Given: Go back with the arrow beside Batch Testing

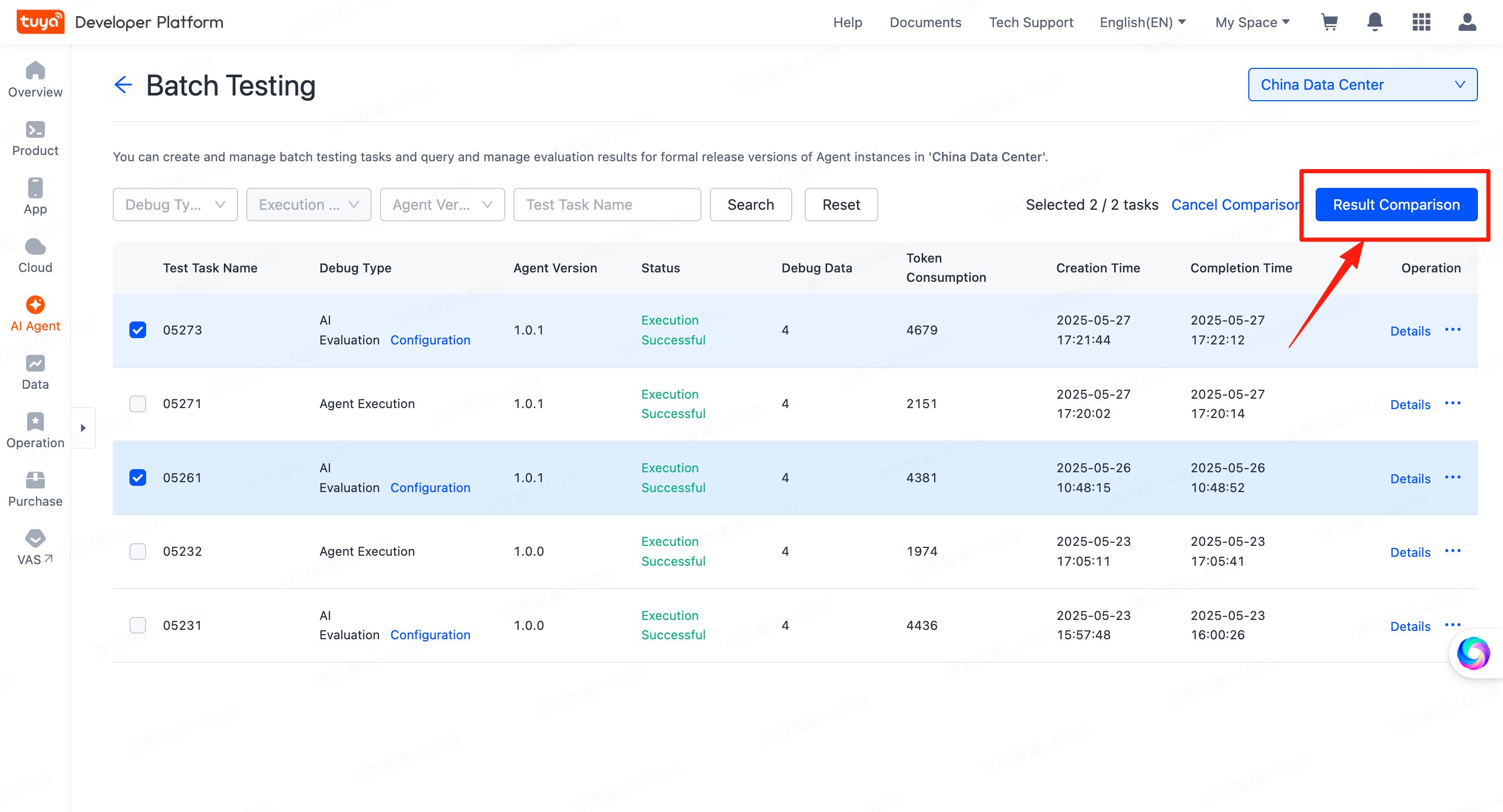Looking at the screenshot, I should click(123, 85).
